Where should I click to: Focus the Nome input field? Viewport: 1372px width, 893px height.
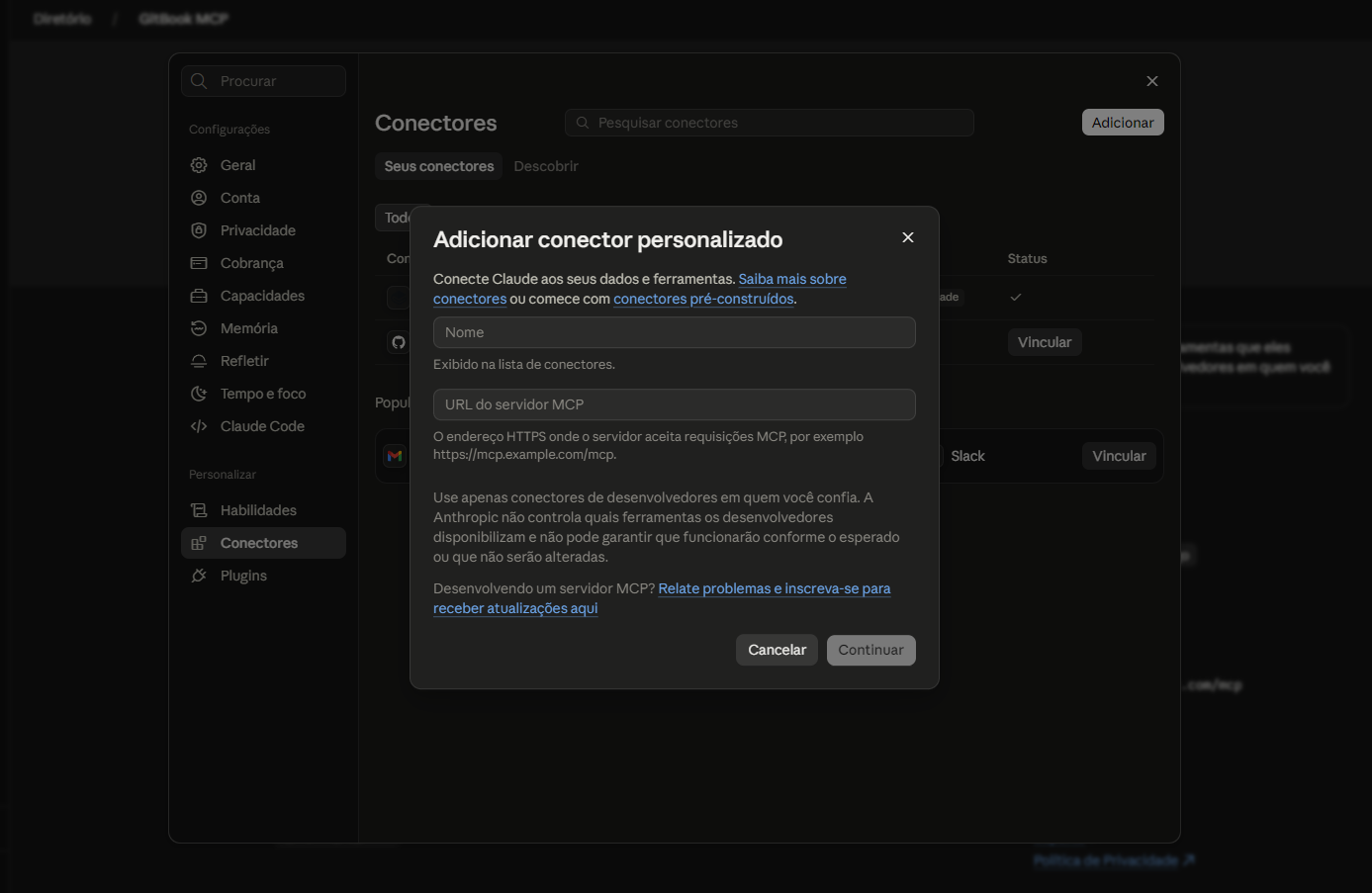[675, 332]
